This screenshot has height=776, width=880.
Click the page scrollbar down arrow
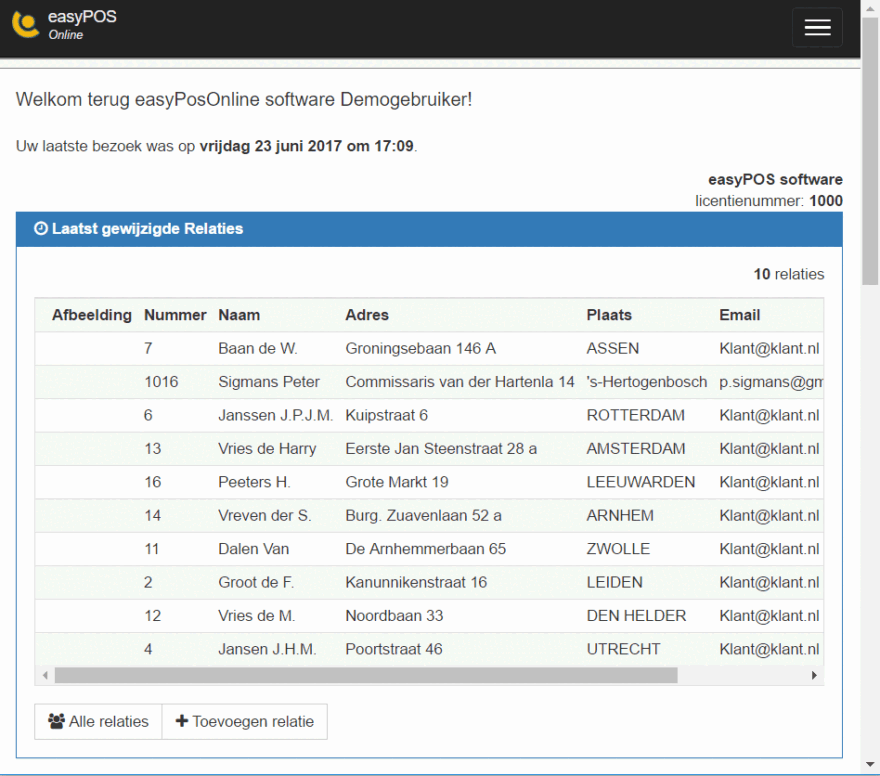pyautogui.click(x=870, y=764)
